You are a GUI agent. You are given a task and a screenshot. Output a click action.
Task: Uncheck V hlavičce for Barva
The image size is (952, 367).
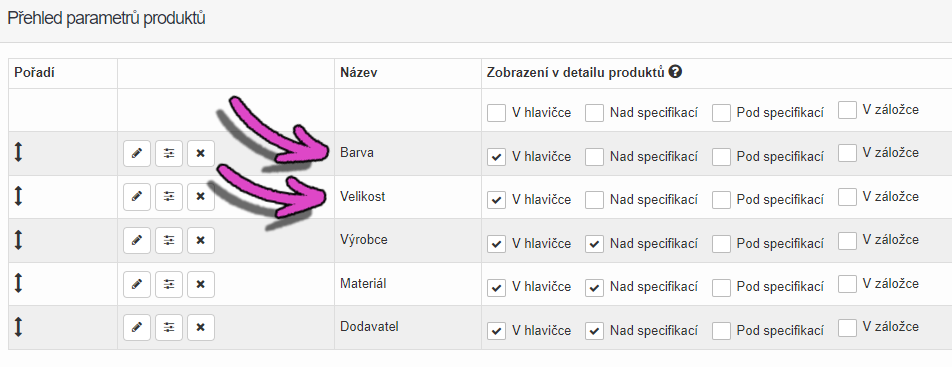pos(497,157)
